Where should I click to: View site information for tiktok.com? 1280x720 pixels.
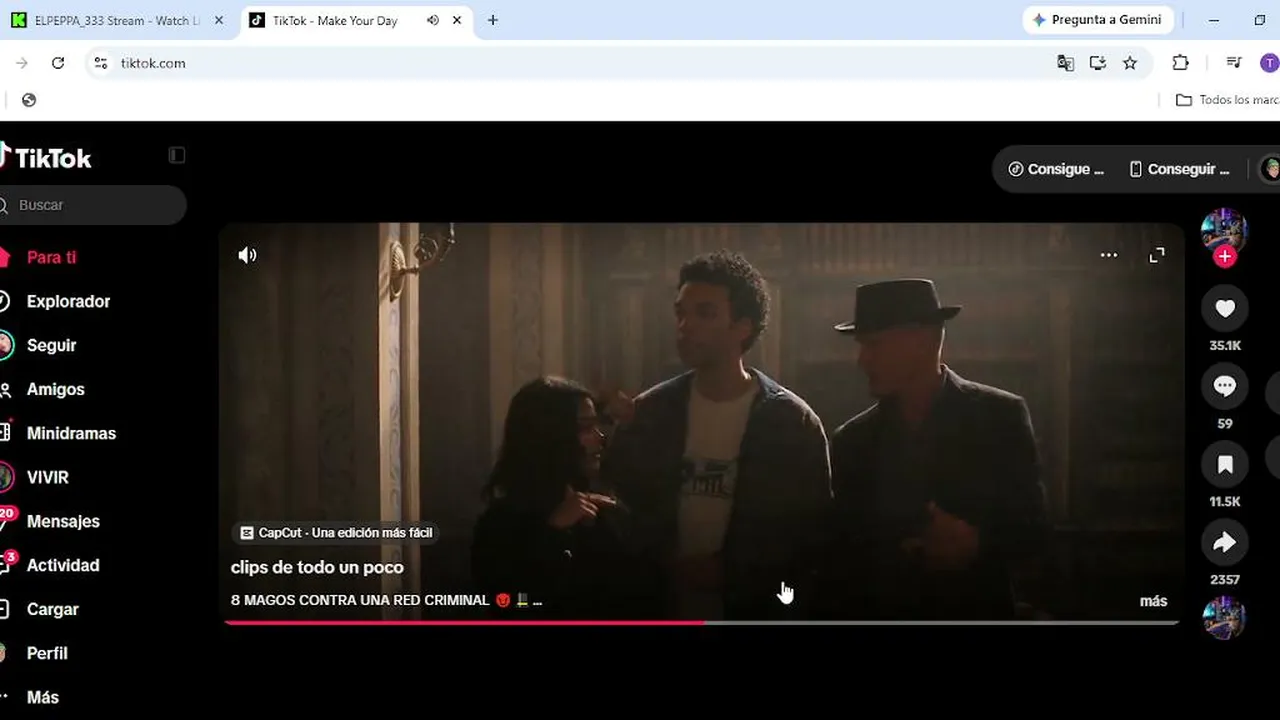click(x=100, y=63)
